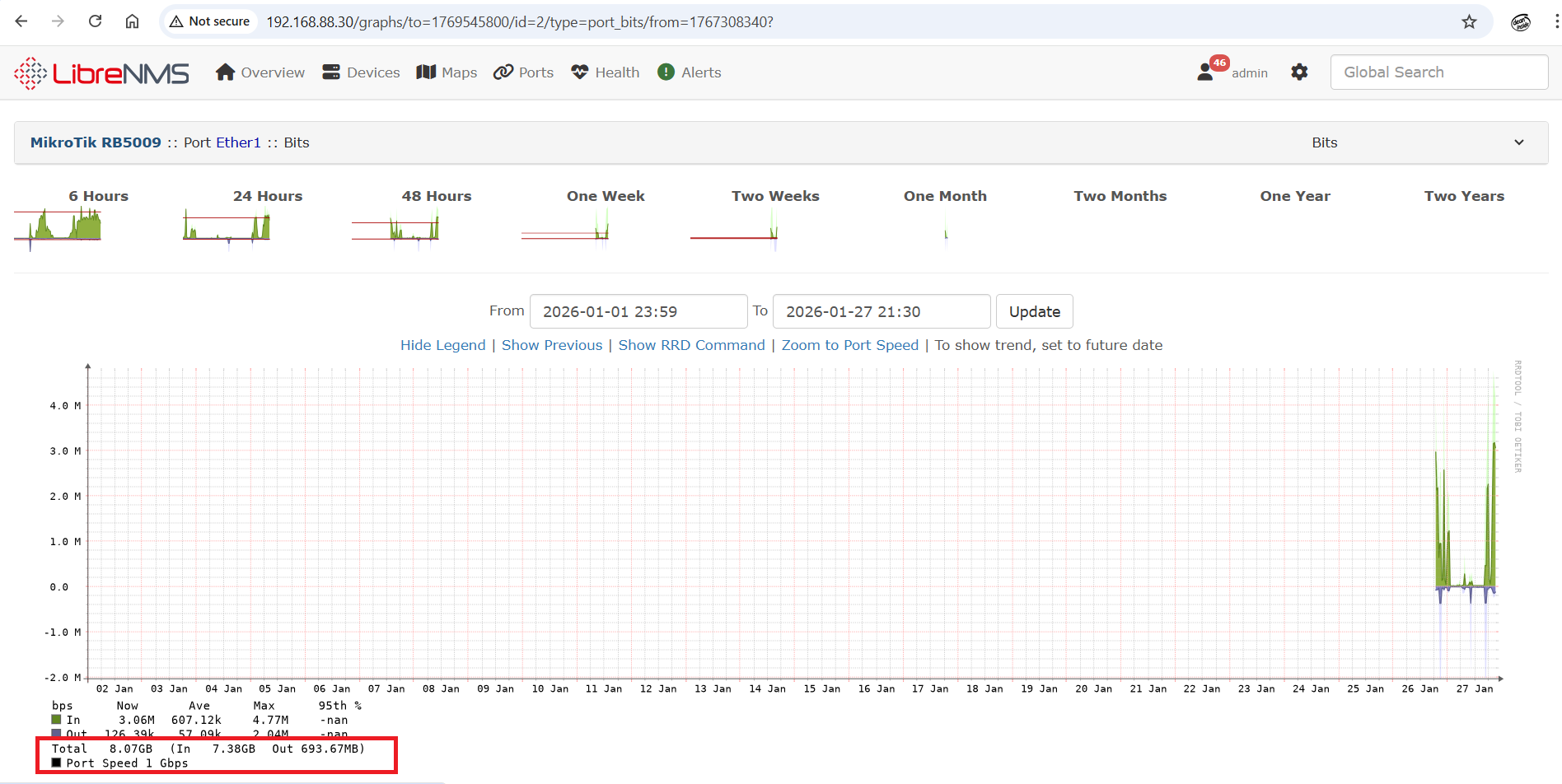Image resolution: width=1562 pixels, height=784 pixels.
Task: Select the 24 Hours graph thumbnail
Action: tap(227, 229)
